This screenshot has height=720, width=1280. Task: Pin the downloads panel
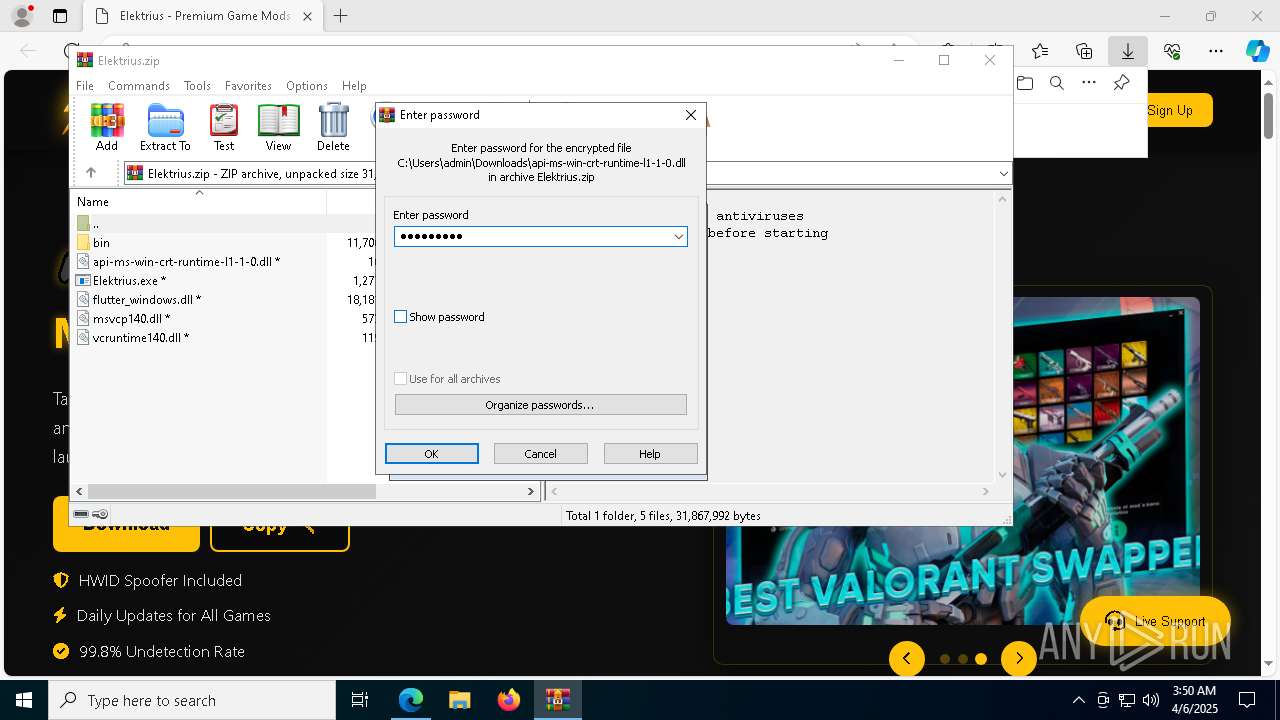pos(1121,83)
